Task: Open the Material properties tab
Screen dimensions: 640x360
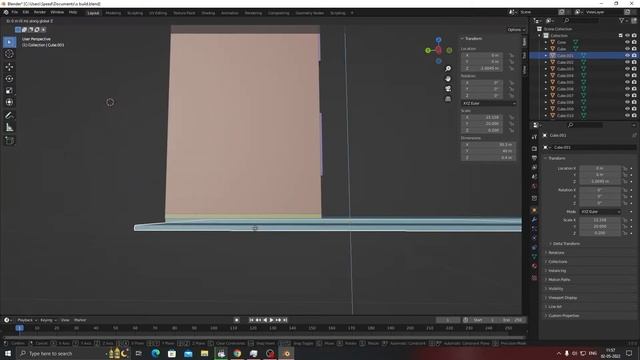Action: point(534,266)
